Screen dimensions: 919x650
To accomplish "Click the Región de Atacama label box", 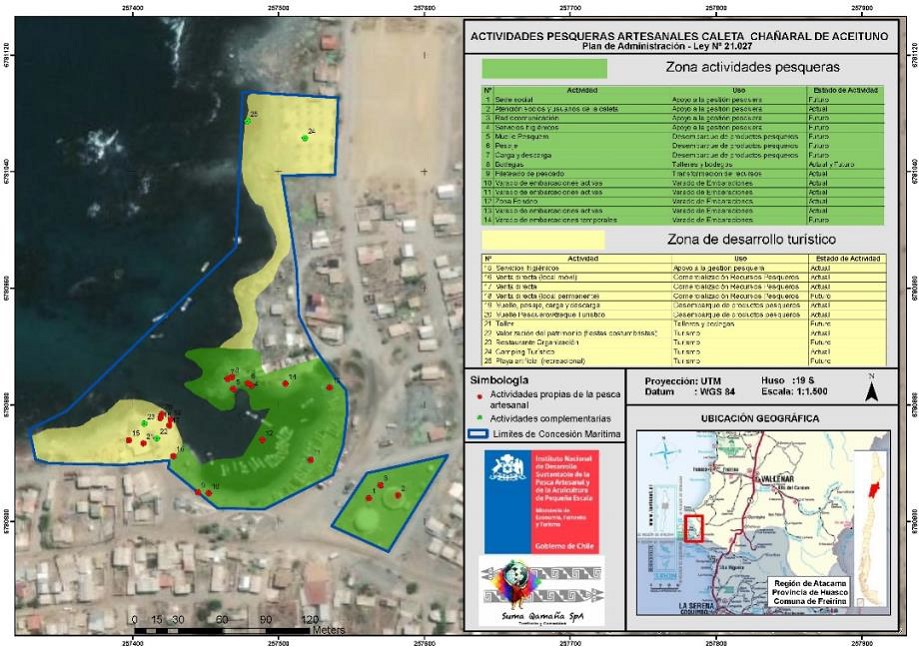I will [x=810, y=592].
